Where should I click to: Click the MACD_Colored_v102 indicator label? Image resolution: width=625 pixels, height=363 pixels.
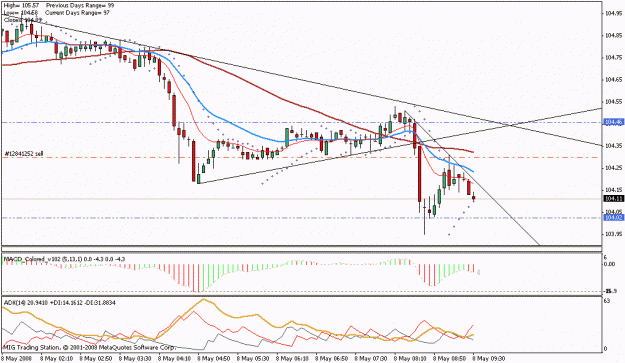[64, 259]
